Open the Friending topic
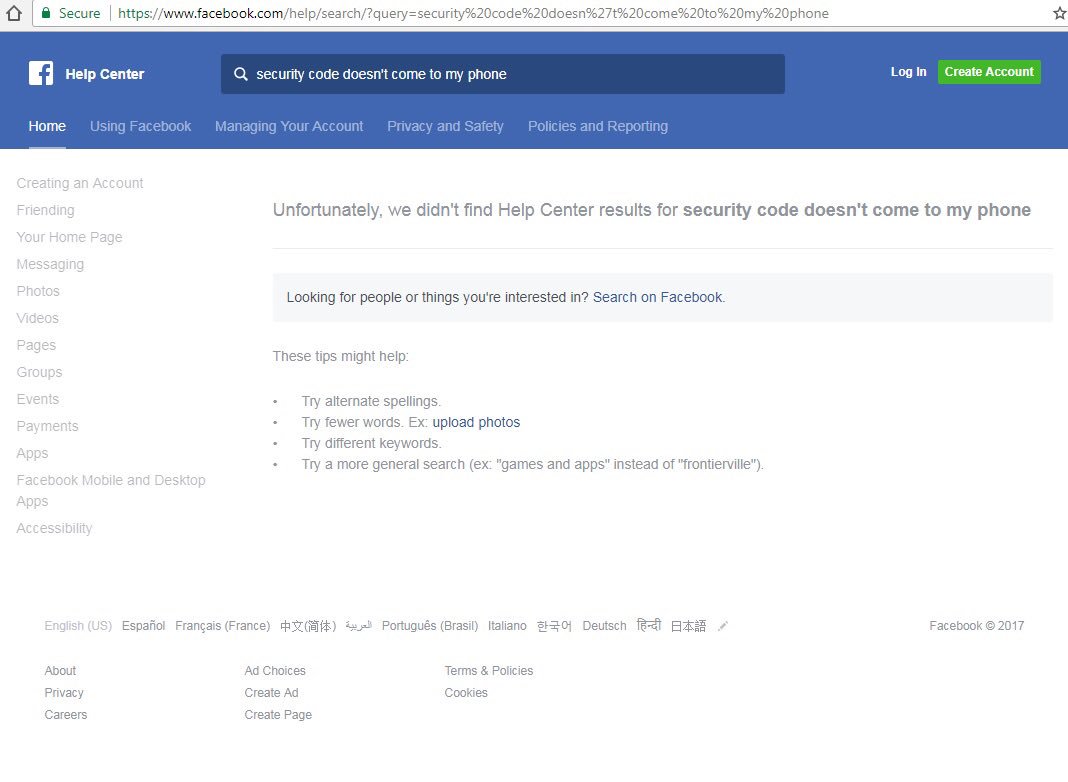This screenshot has height=782, width=1068. (46, 210)
